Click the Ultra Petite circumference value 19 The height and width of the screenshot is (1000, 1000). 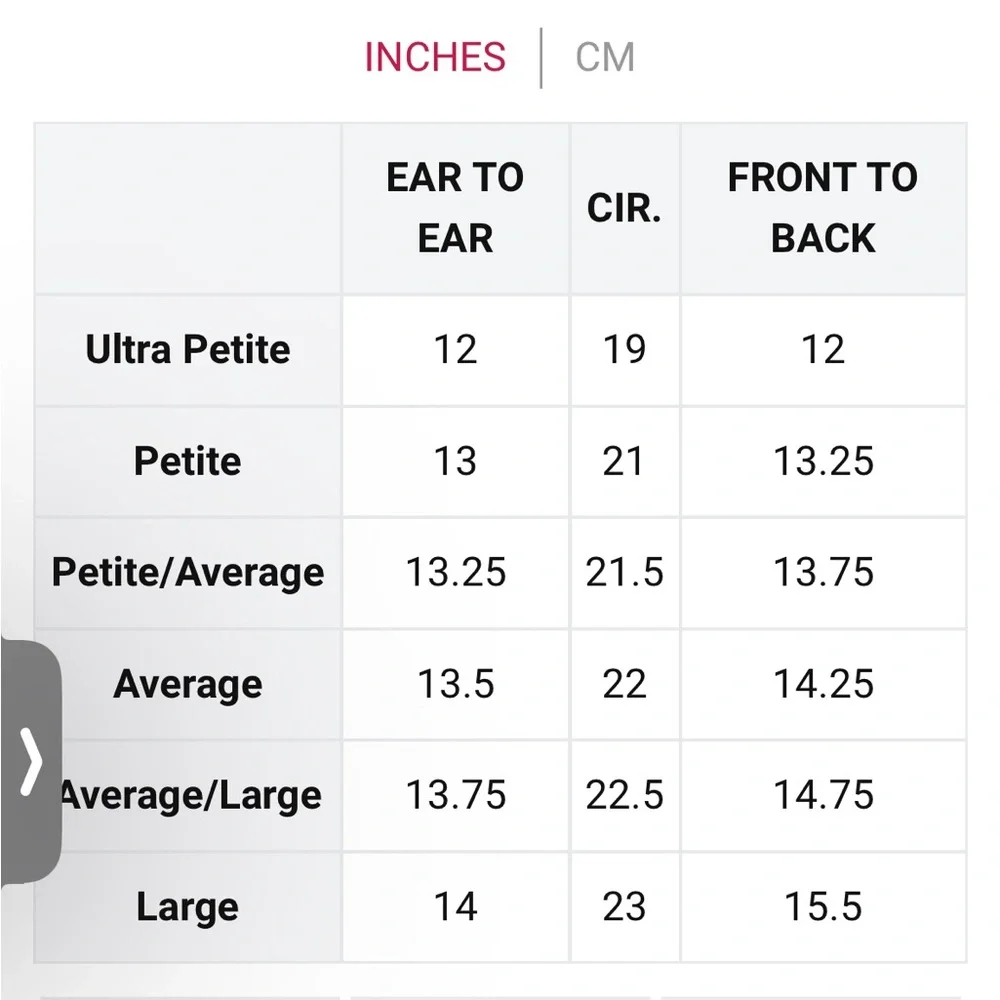624,349
